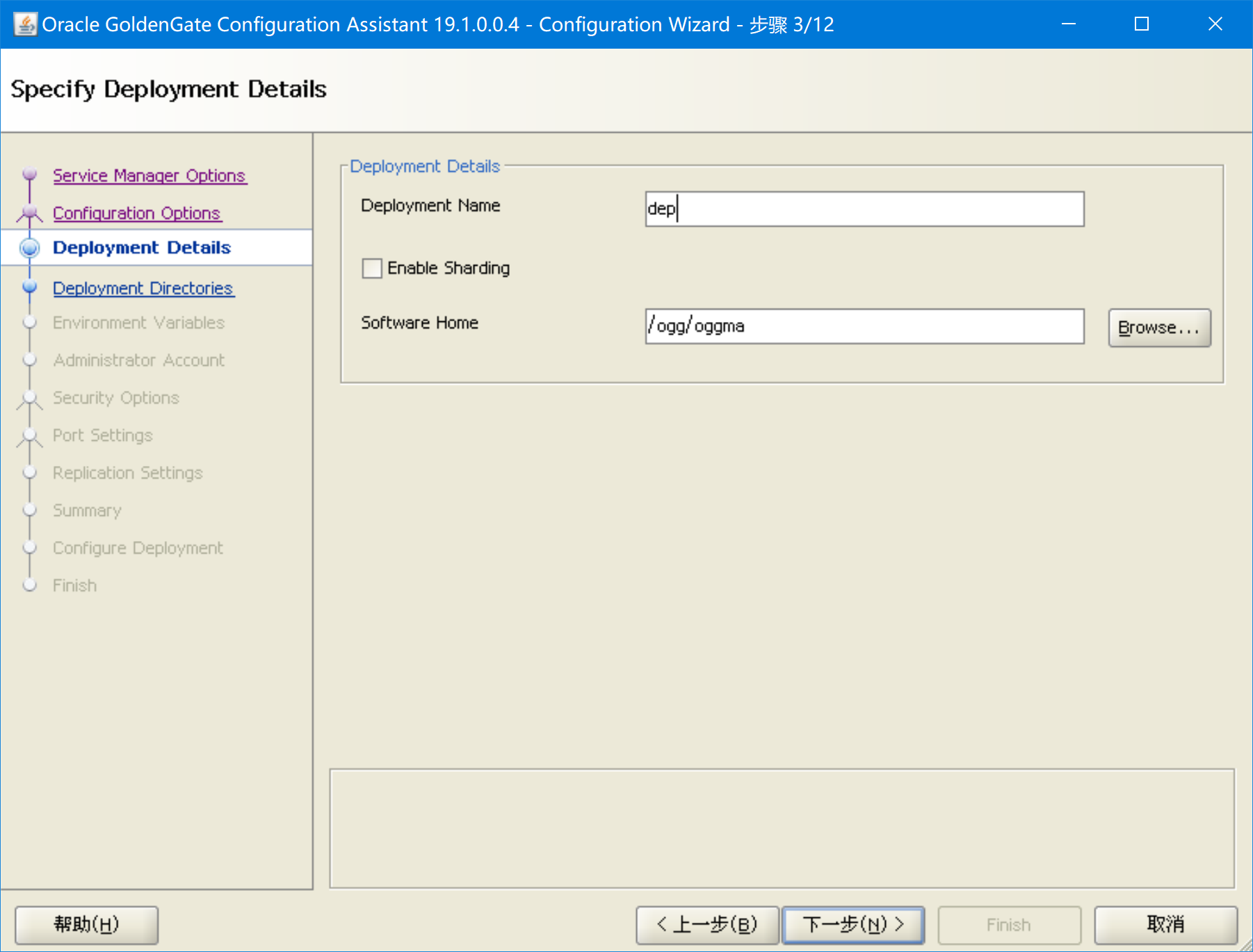Viewport: 1253px width, 952px height.
Task: Click the Specify Deployment Details heading
Action: coord(169,90)
